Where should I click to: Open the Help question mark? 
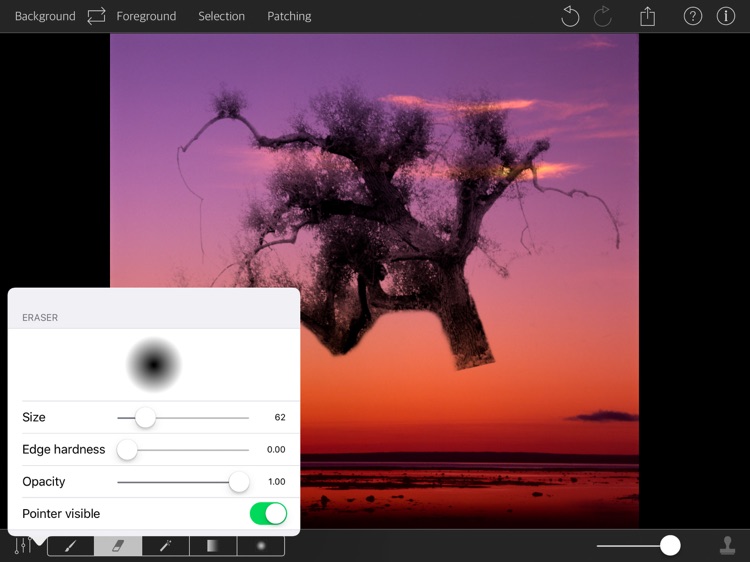(x=693, y=16)
